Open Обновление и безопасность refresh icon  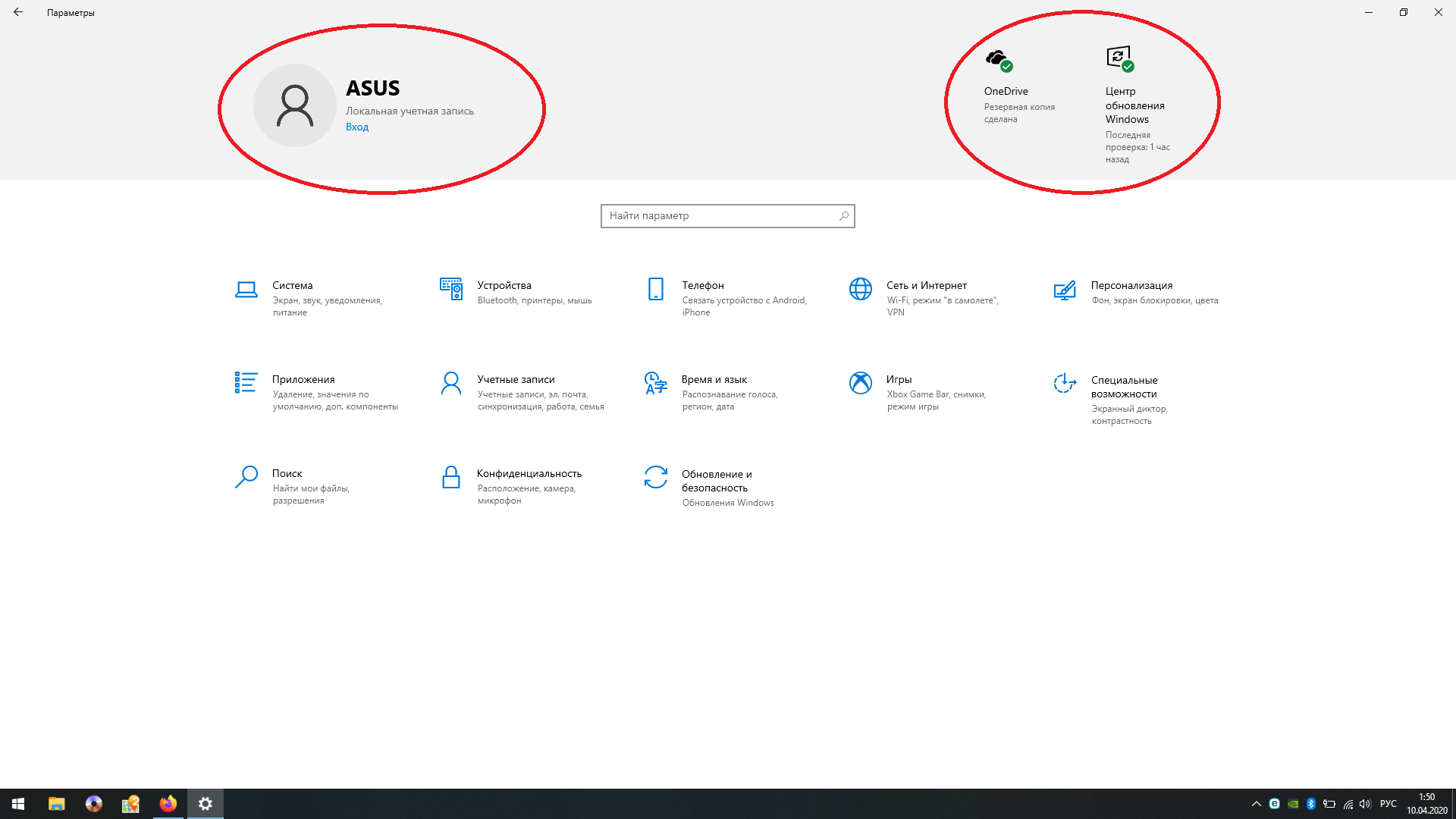[x=656, y=477]
